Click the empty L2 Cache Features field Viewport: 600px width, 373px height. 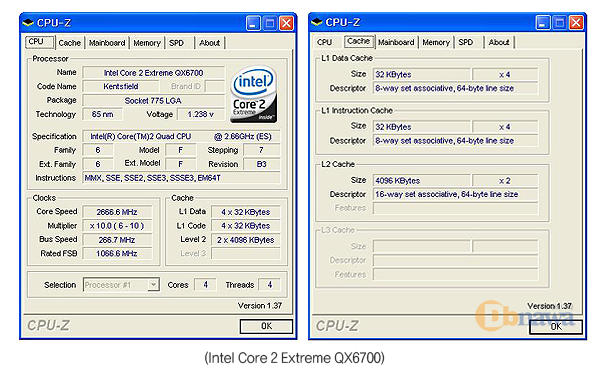click(456, 208)
